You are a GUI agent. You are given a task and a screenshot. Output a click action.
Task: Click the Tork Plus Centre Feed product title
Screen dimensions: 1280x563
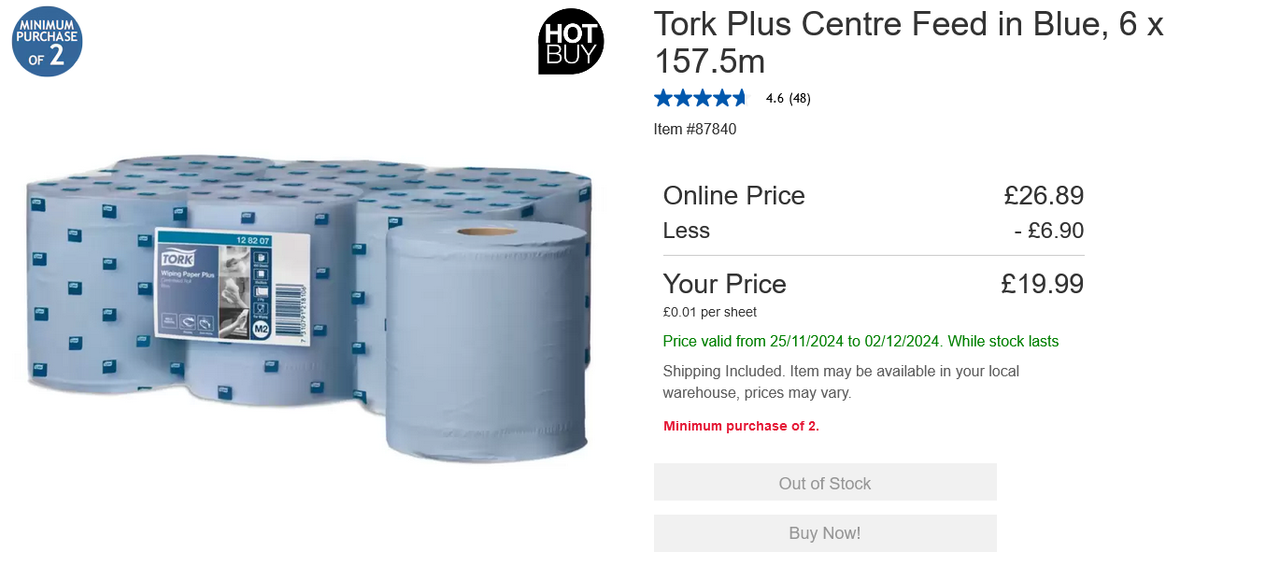pyautogui.click(x=908, y=42)
